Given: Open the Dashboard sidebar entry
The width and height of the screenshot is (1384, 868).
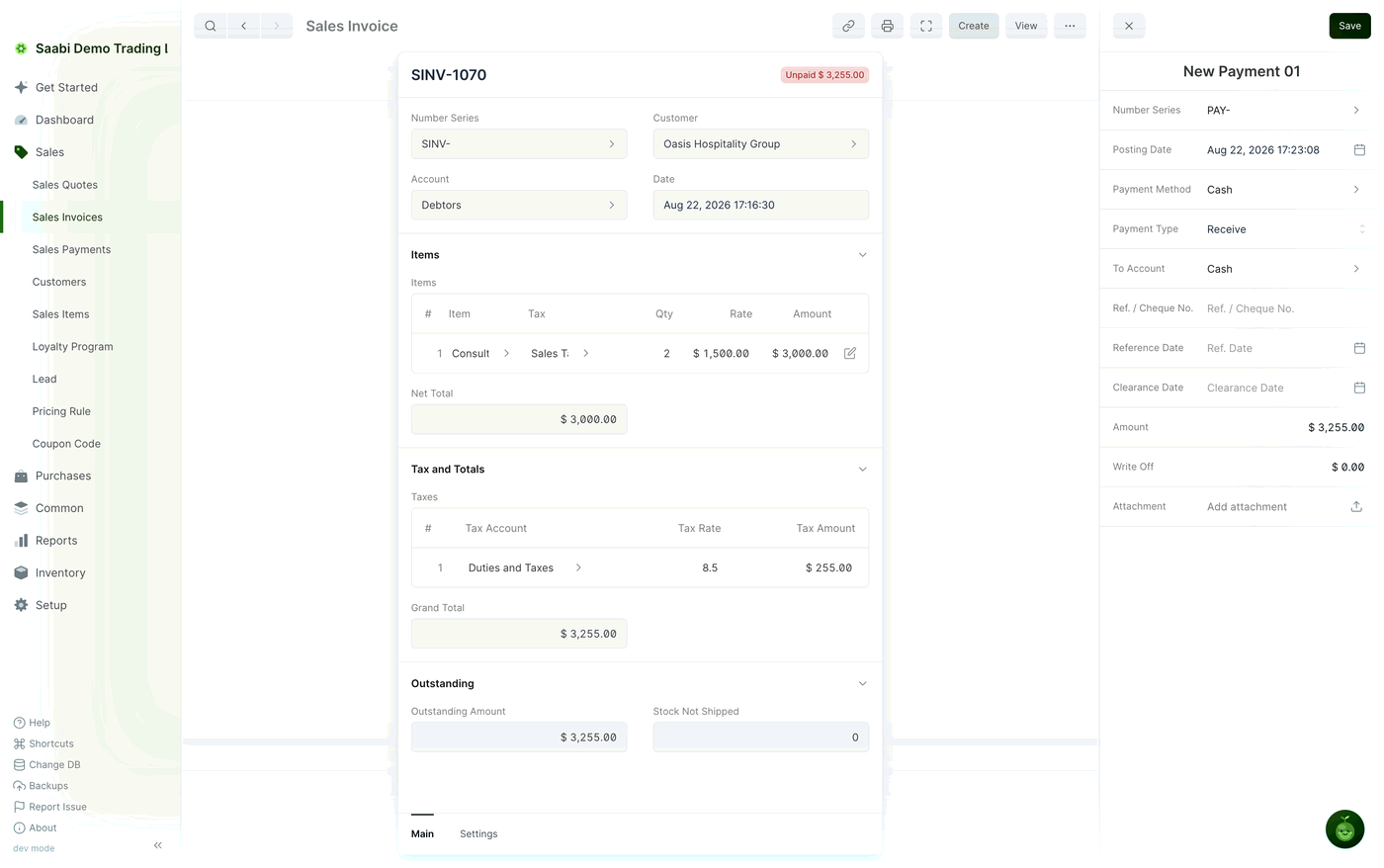Looking at the screenshot, I should [x=64, y=120].
